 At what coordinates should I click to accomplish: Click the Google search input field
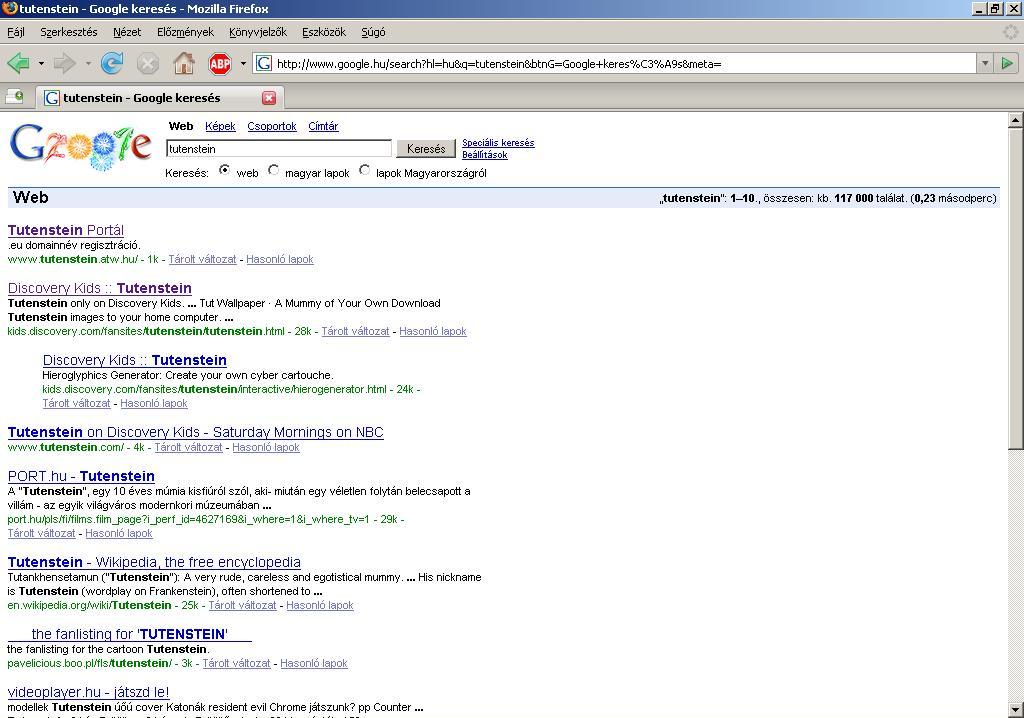coord(279,149)
